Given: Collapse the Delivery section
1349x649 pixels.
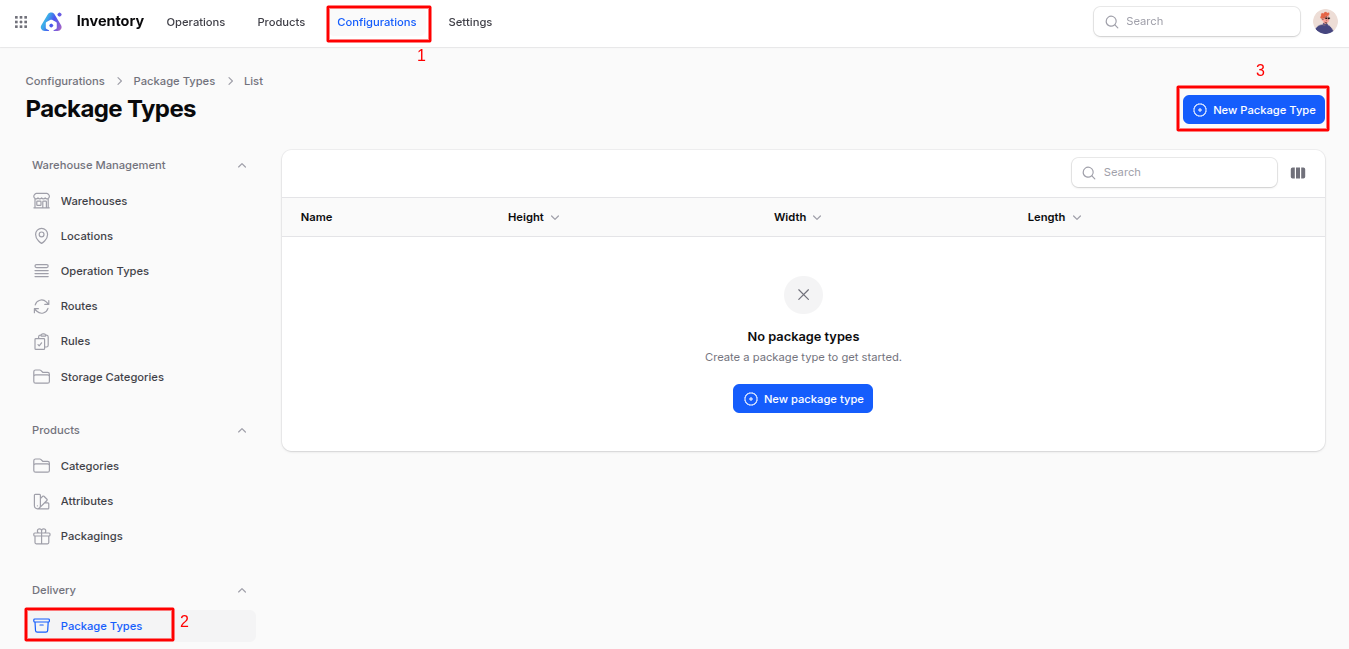Looking at the screenshot, I should (x=241, y=590).
